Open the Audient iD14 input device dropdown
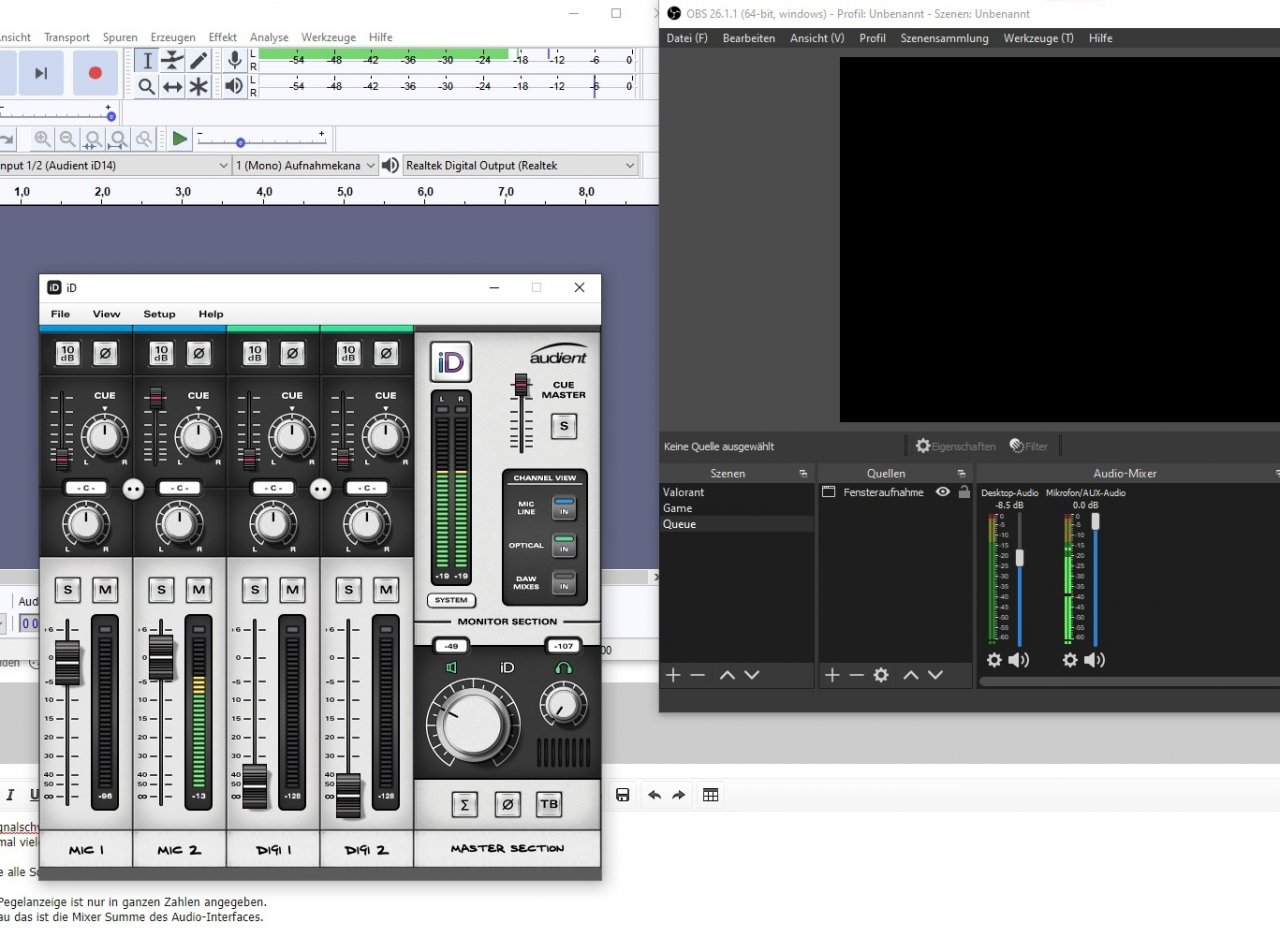 115,166
